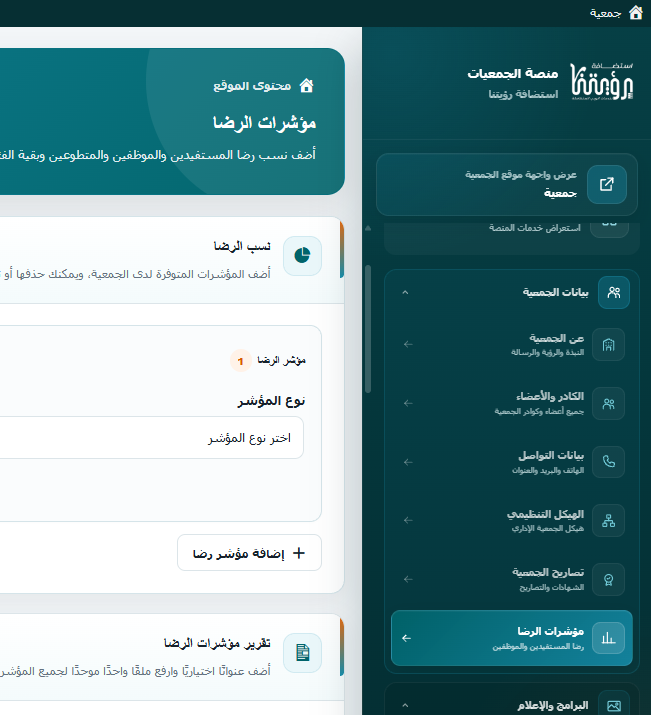Click the تقرير مؤشرات الرضا document icon
The height and width of the screenshot is (715, 651).
click(302, 653)
